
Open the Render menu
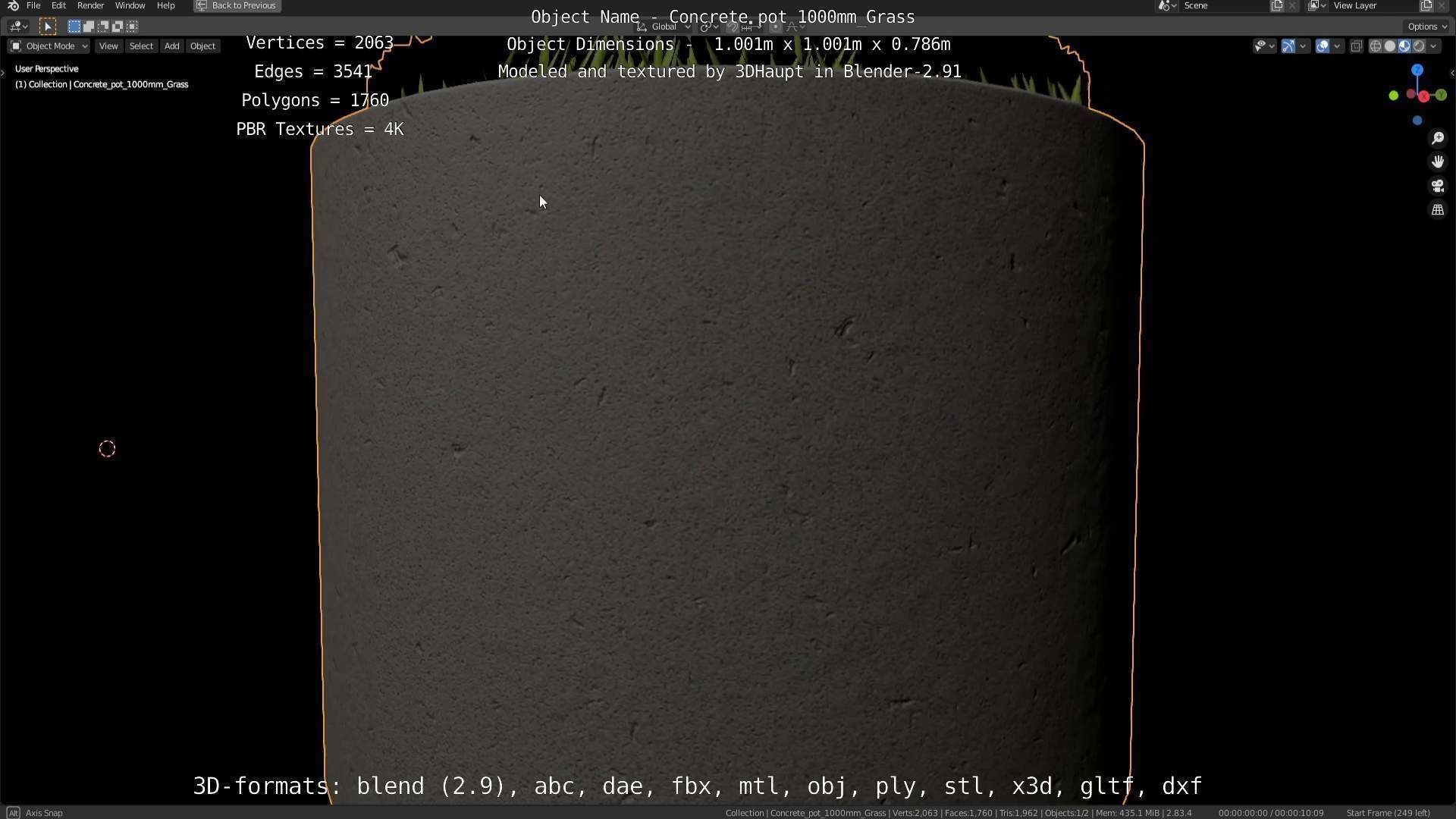pyautogui.click(x=90, y=5)
